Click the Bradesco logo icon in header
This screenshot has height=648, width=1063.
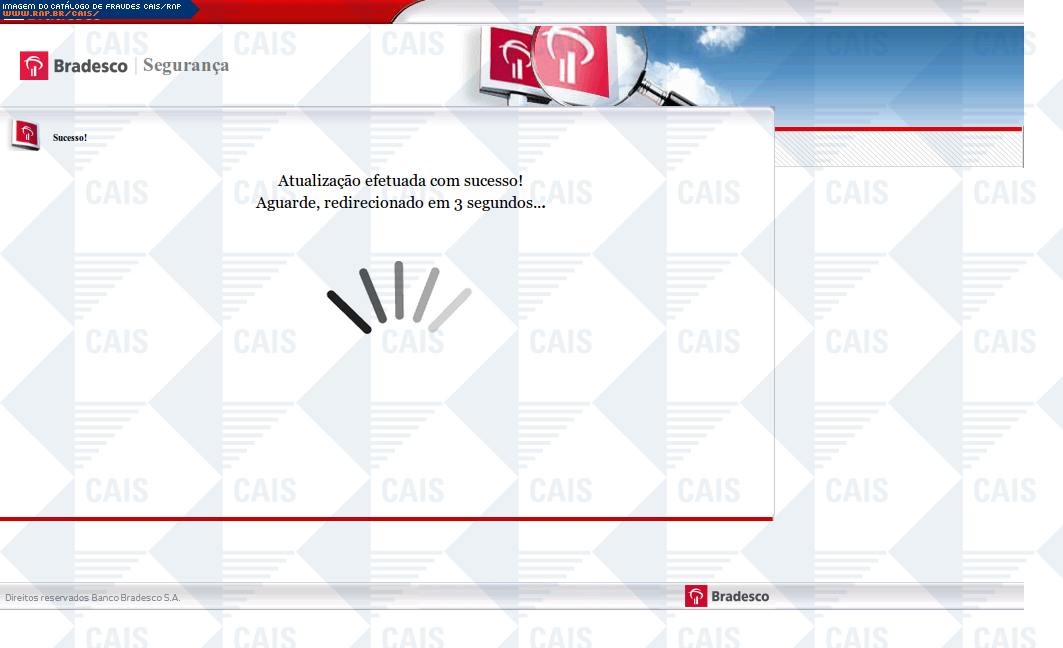(x=33, y=66)
